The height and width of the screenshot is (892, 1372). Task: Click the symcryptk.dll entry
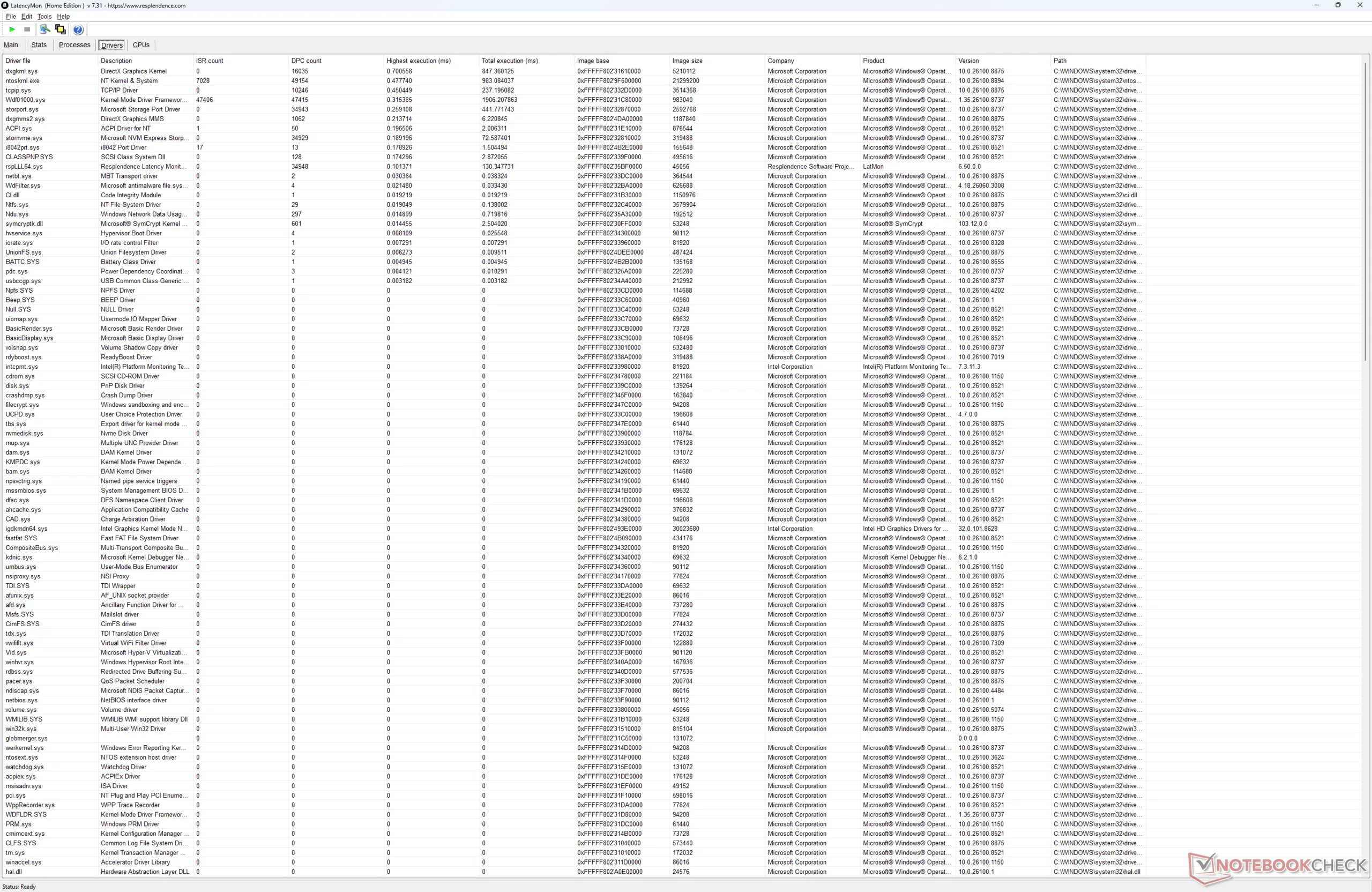574,224
